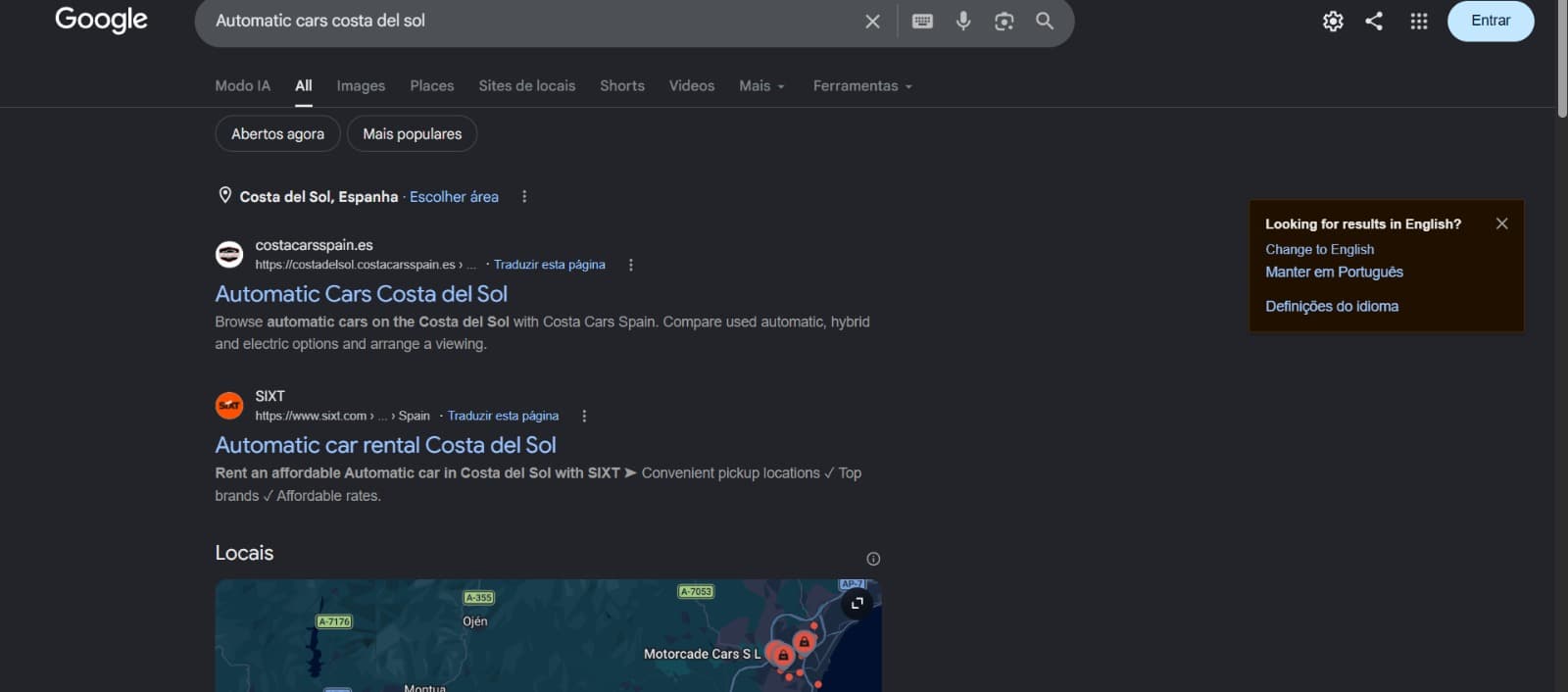Open Automatic car rental Costa del Sol result
The height and width of the screenshot is (692, 1568).
[x=385, y=445]
